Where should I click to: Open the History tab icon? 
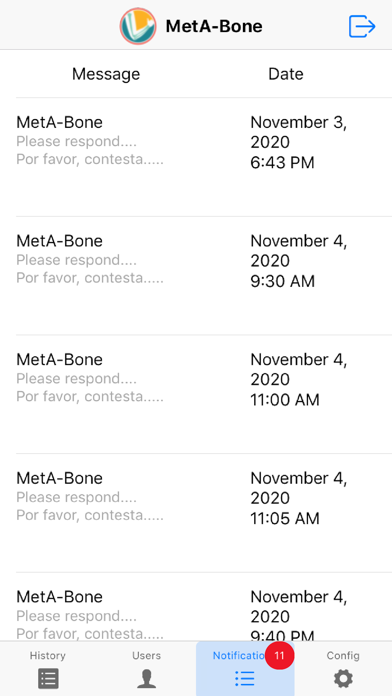click(x=48, y=678)
